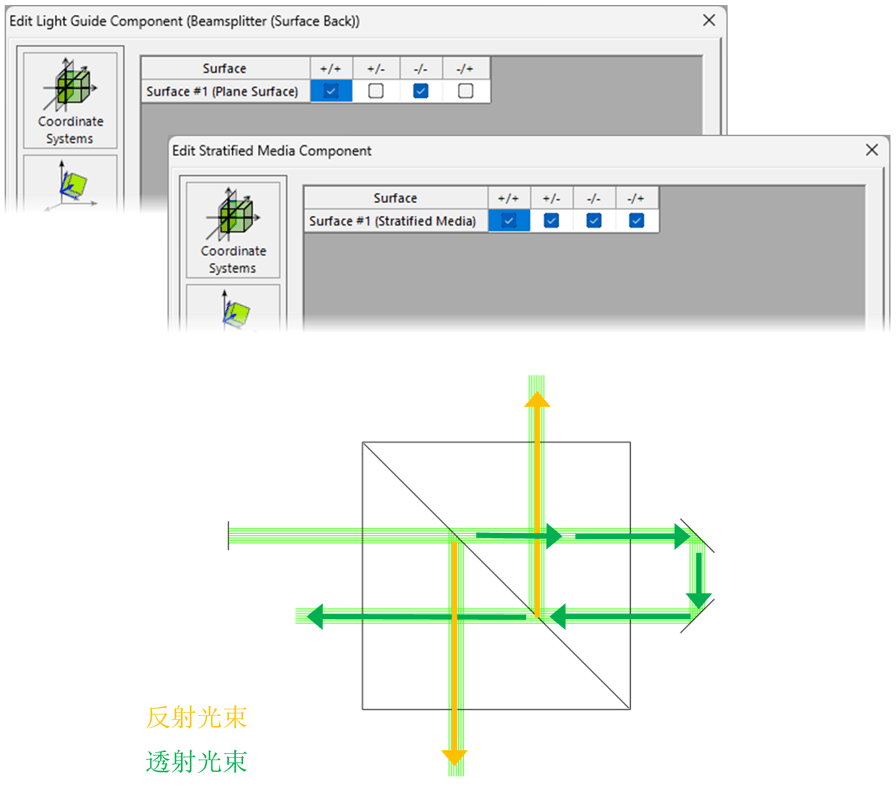Image resolution: width=896 pixels, height=788 pixels.
Task: Click Surface column header in Light Guide table
Action: [x=224, y=68]
